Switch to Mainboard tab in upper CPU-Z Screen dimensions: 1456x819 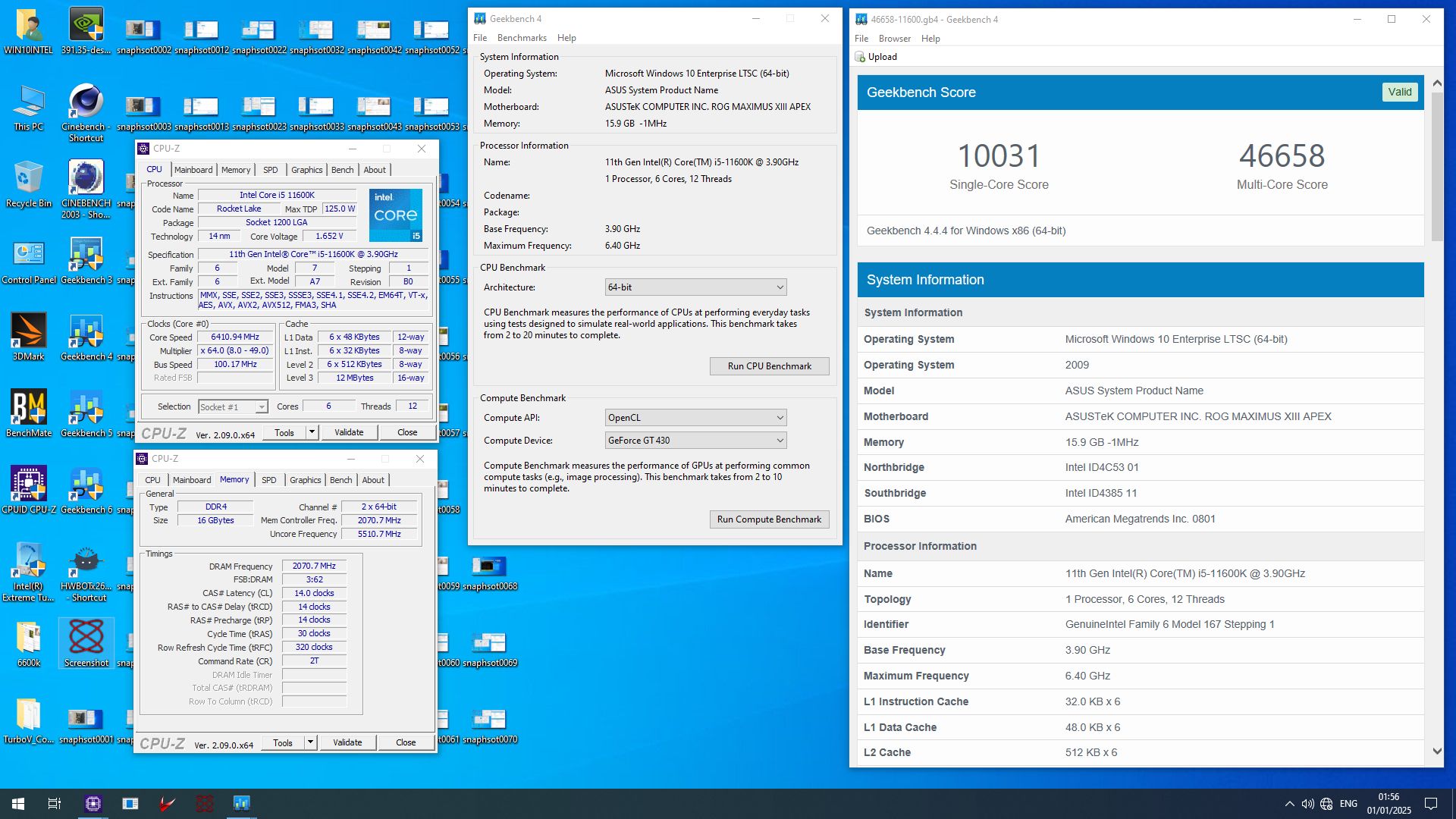[193, 170]
